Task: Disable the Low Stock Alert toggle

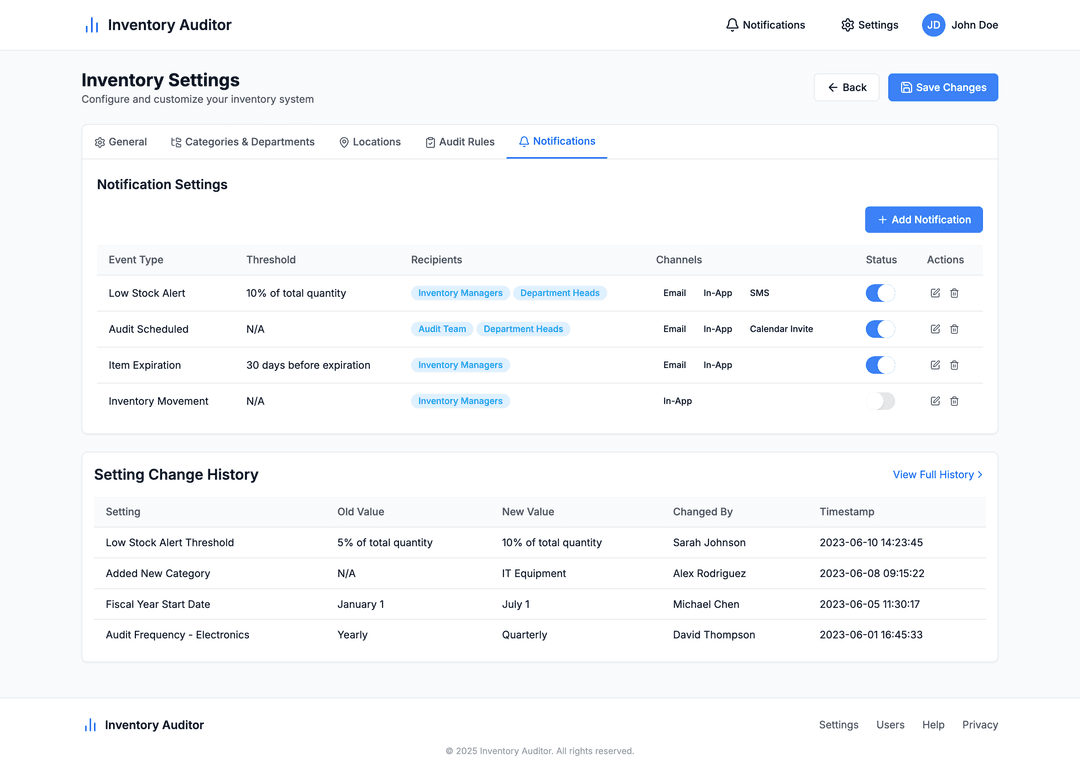Action: point(880,293)
